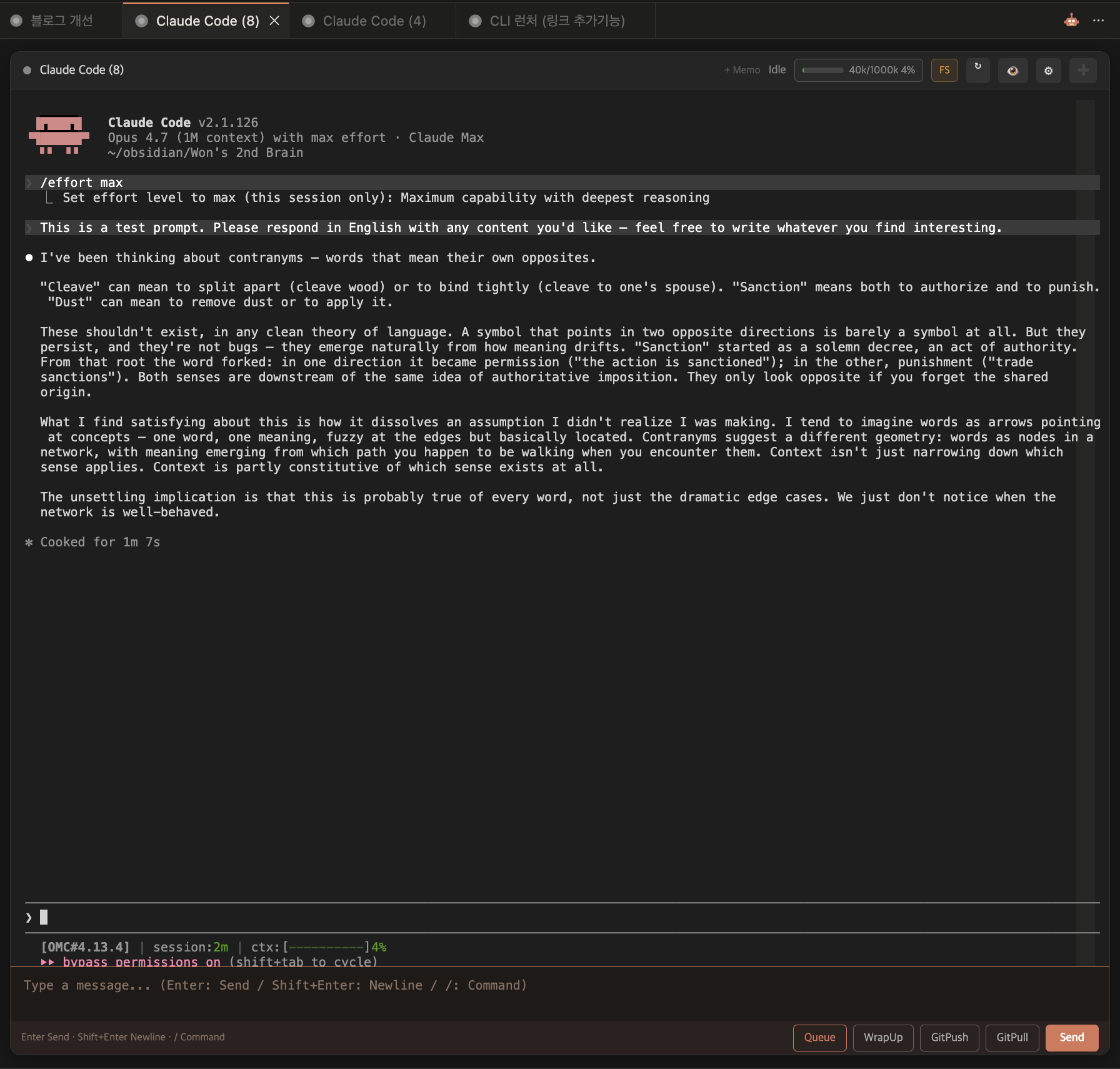
Task: Click the asterisk icon before 'Cooked for'
Action: click(29, 542)
